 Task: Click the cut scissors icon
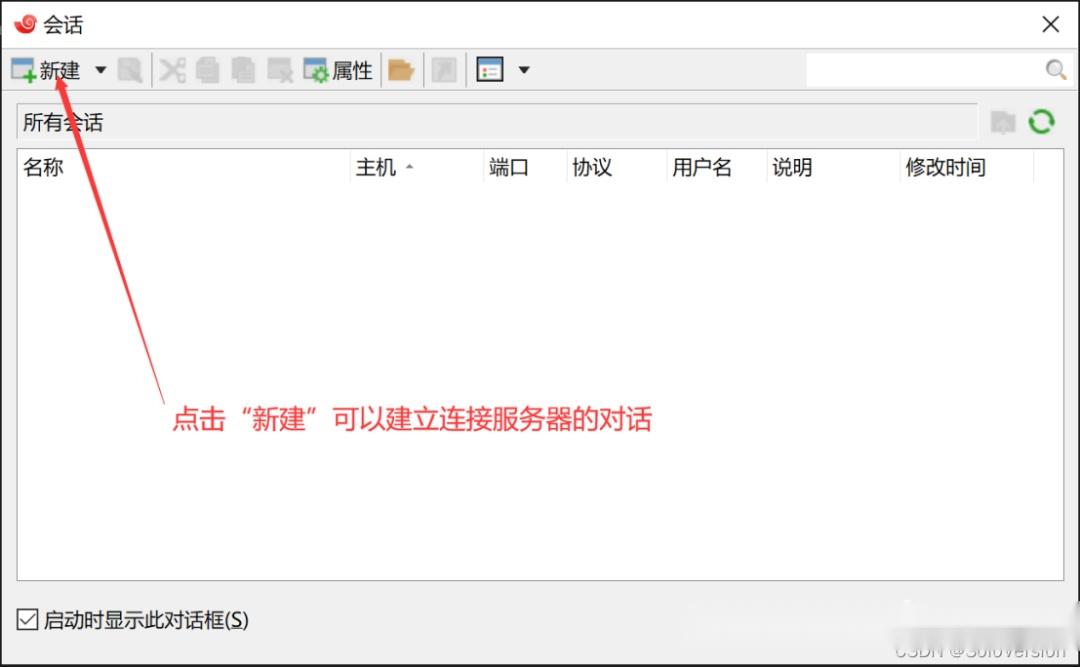click(172, 70)
